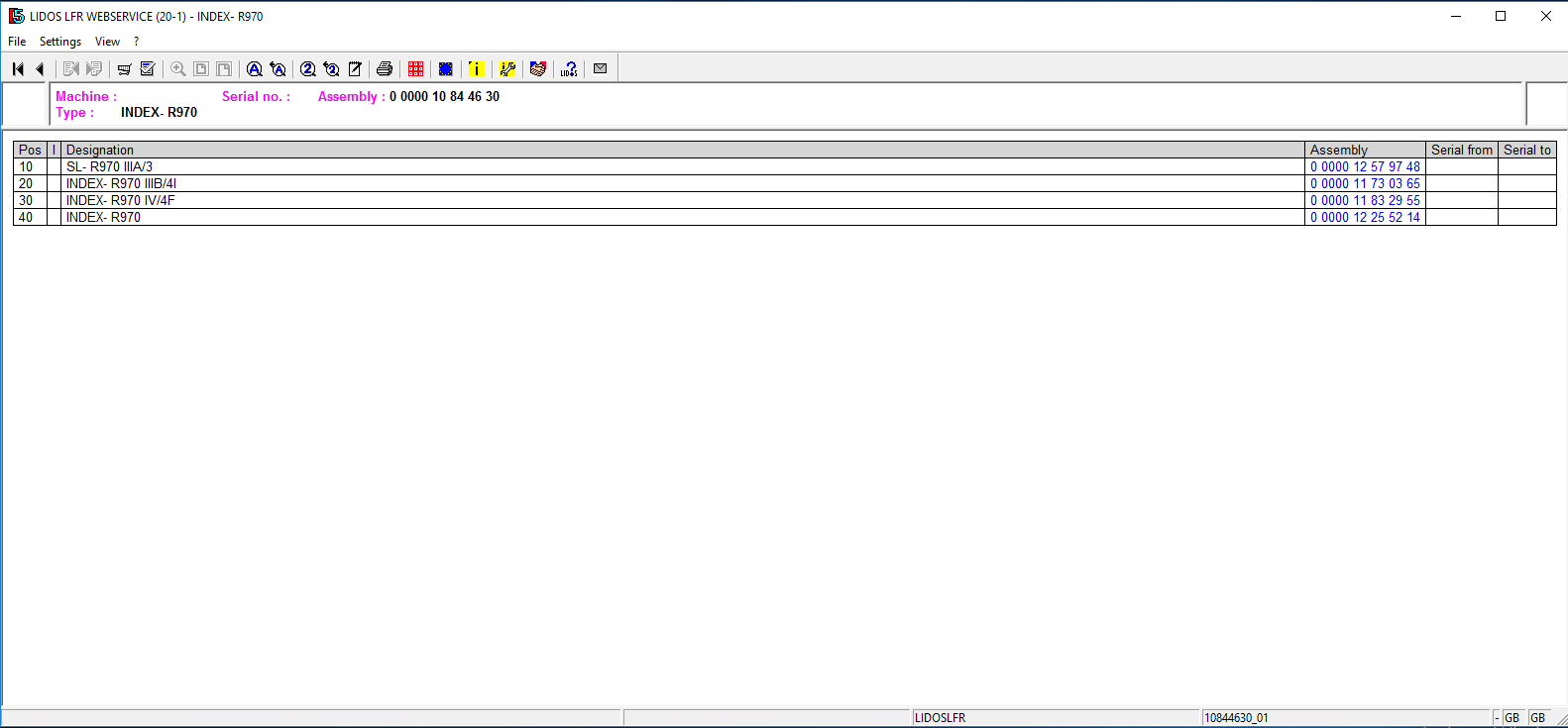This screenshot has height=728, width=1568.
Task: Click the blue dotted square icon
Action: [446, 69]
